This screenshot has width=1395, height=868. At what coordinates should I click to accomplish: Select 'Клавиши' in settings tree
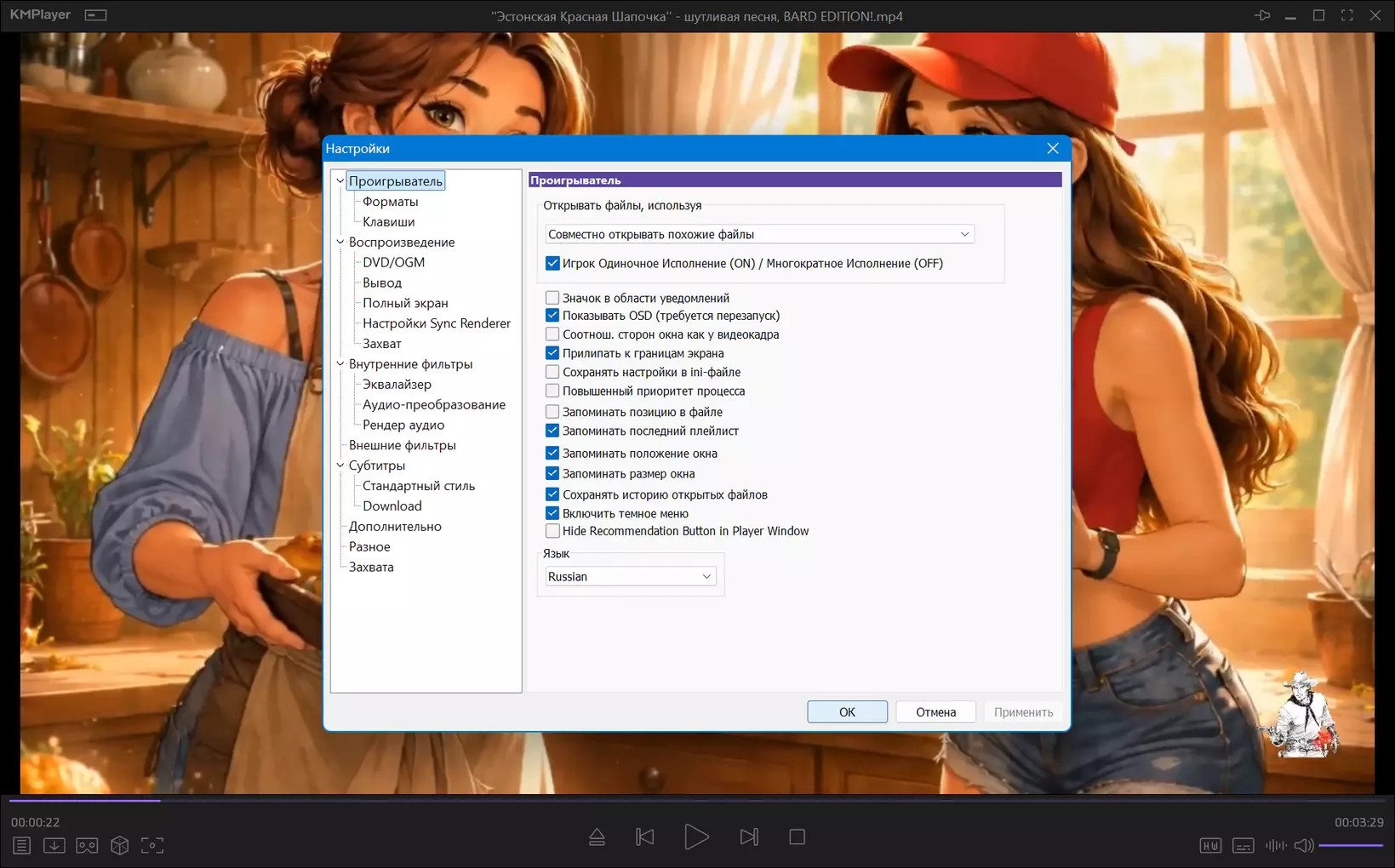pos(388,222)
